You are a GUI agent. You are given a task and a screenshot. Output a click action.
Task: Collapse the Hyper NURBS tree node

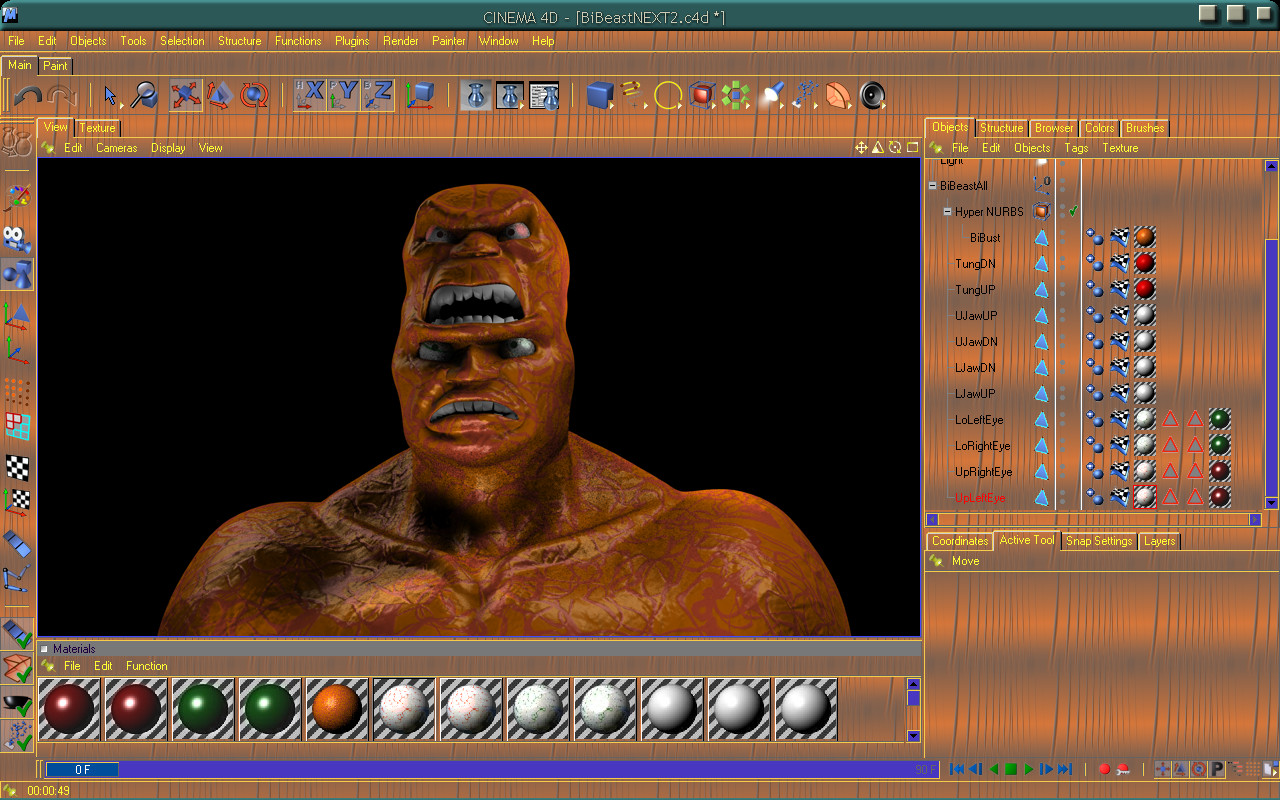(x=947, y=212)
